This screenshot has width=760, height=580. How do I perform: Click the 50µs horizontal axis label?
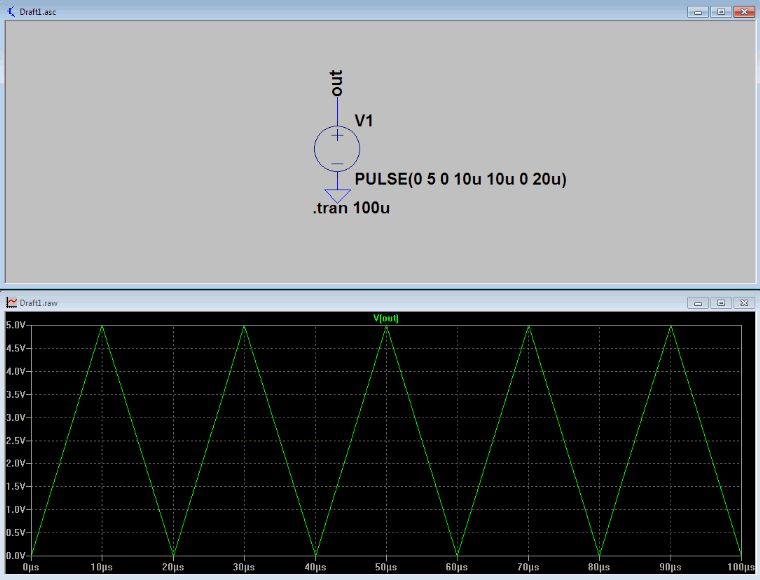[x=386, y=566]
